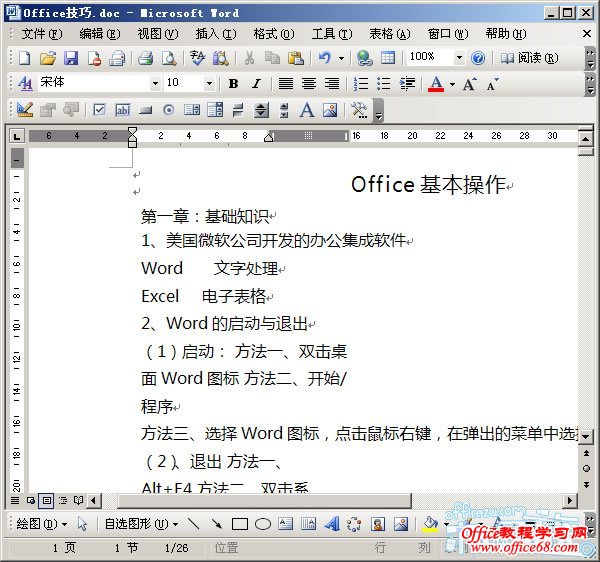Open the 格式(O) menu
Screen dimensions: 600x562
tap(274, 34)
